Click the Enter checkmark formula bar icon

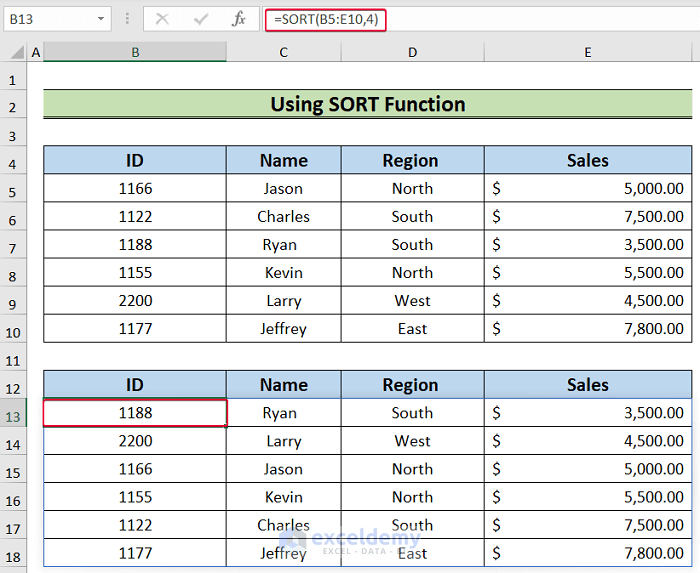click(x=200, y=19)
